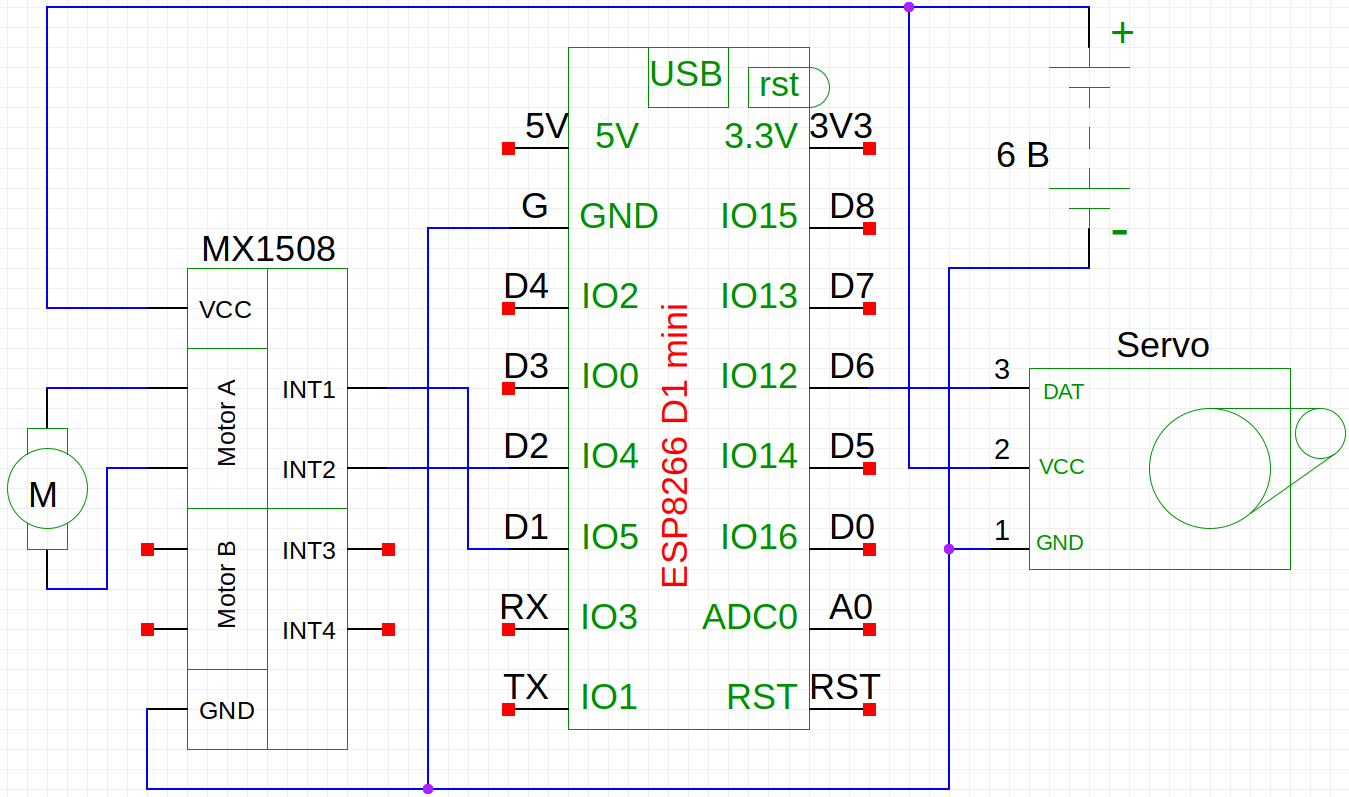Click the green plus sign on the battery
1349x797 pixels.
(1123, 33)
